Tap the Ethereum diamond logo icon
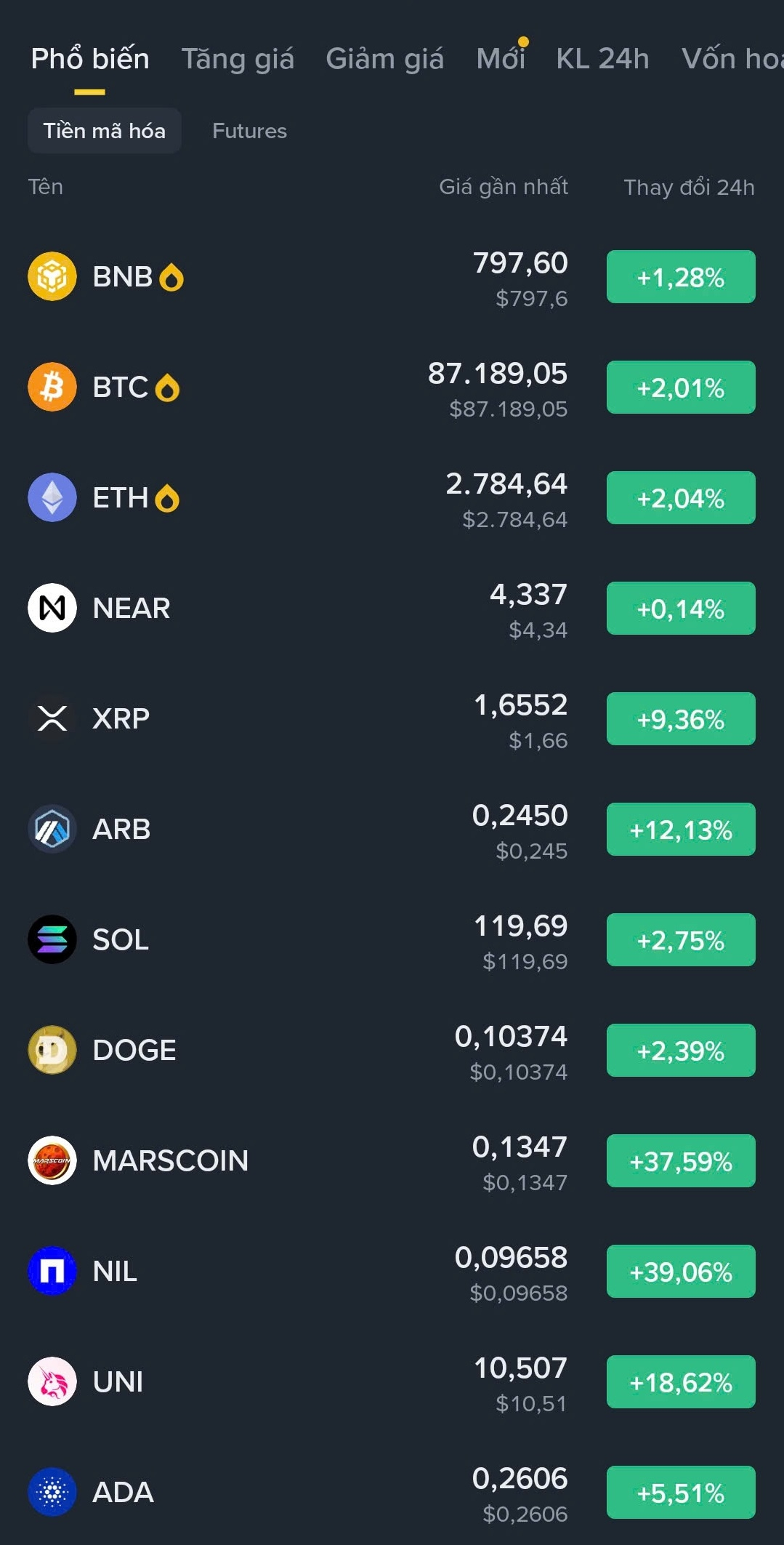Viewport: 784px width, 1545px height. click(52, 497)
